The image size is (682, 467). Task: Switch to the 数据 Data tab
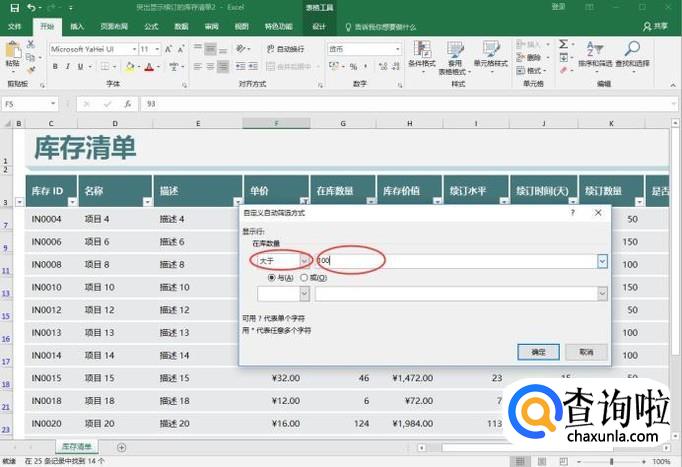[x=181, y=27]
